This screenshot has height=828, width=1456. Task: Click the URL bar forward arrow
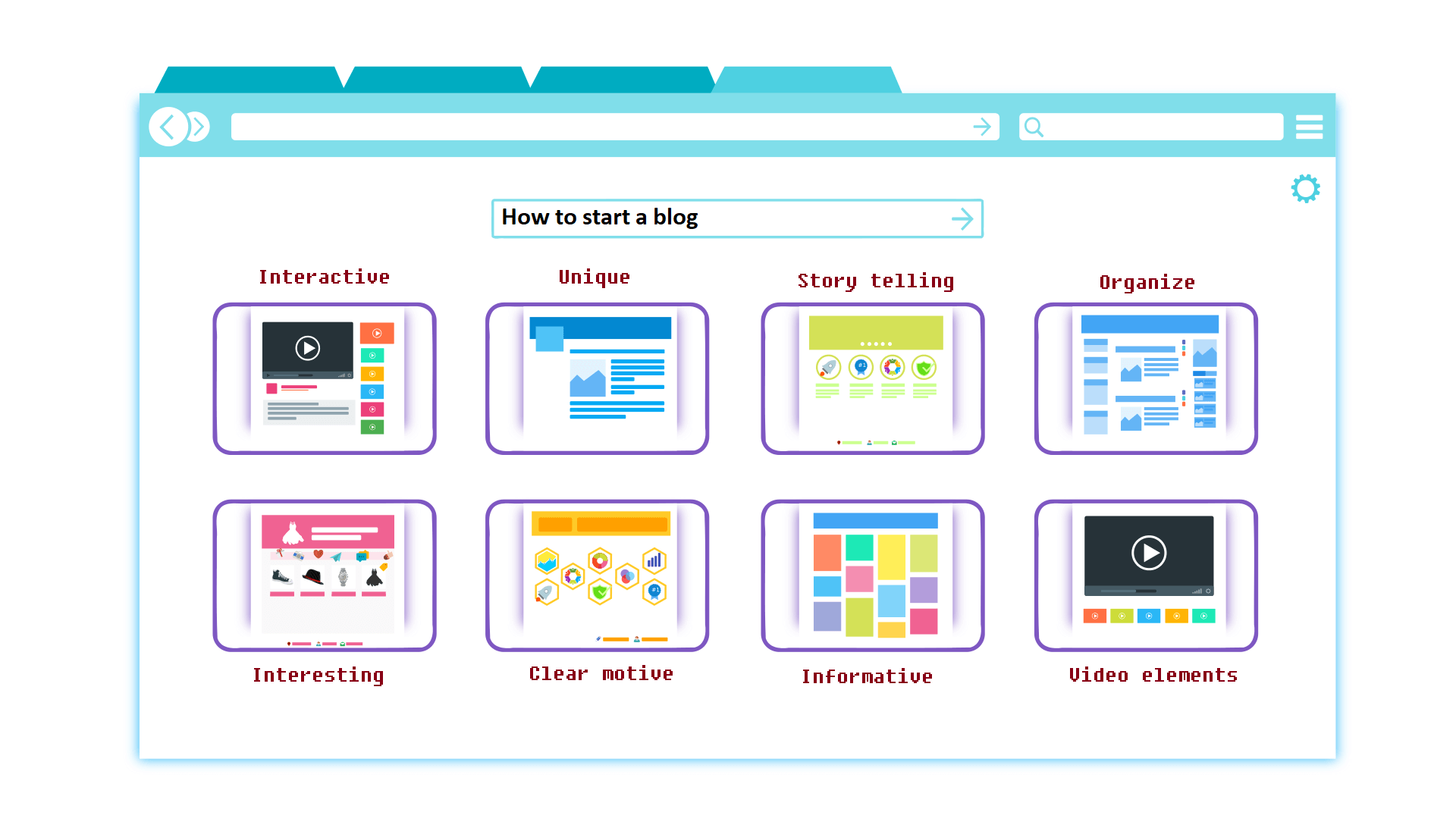[x=982, y=127]
